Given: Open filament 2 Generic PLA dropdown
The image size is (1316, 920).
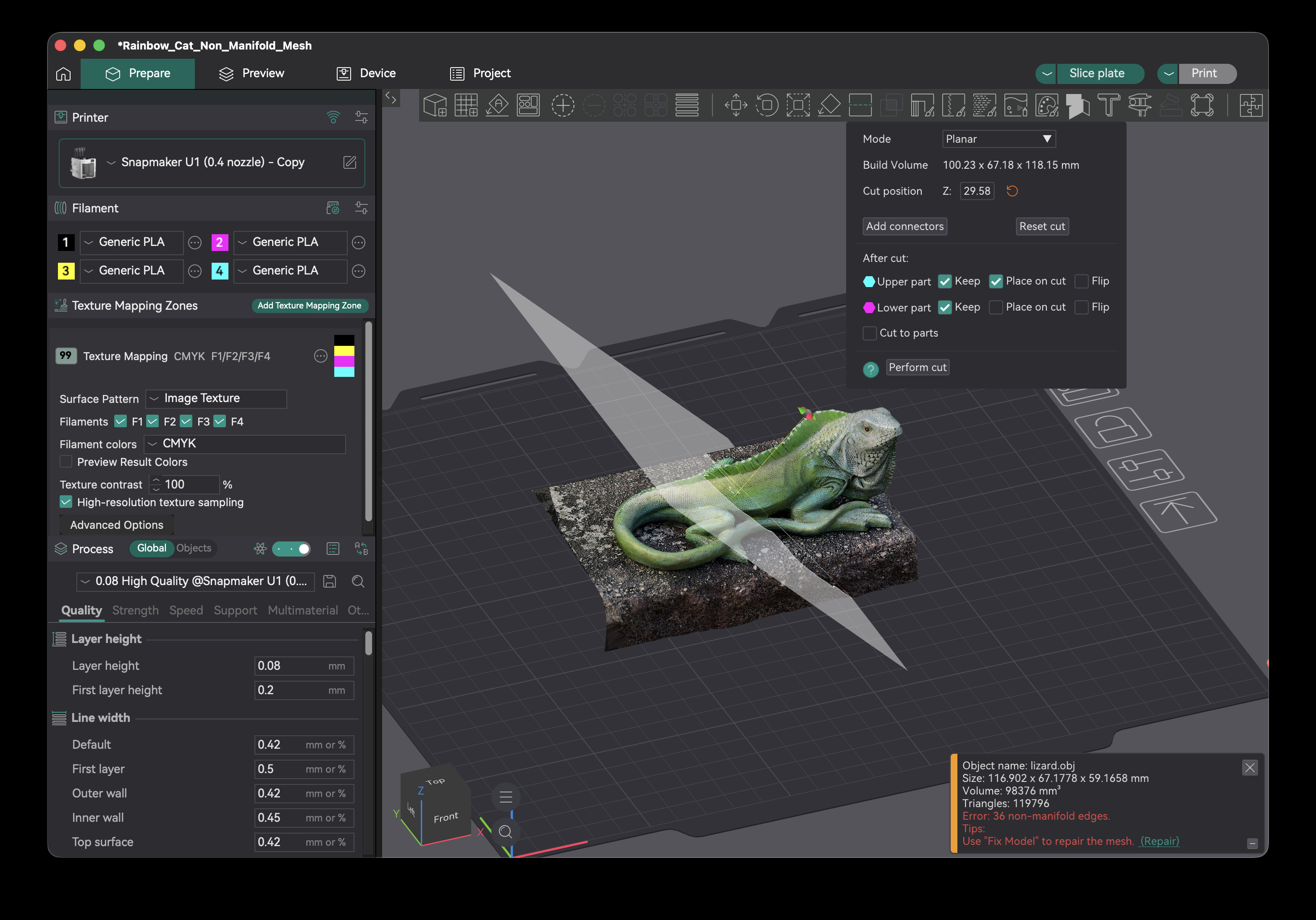Looking at the screenshot, I should 291,242.
